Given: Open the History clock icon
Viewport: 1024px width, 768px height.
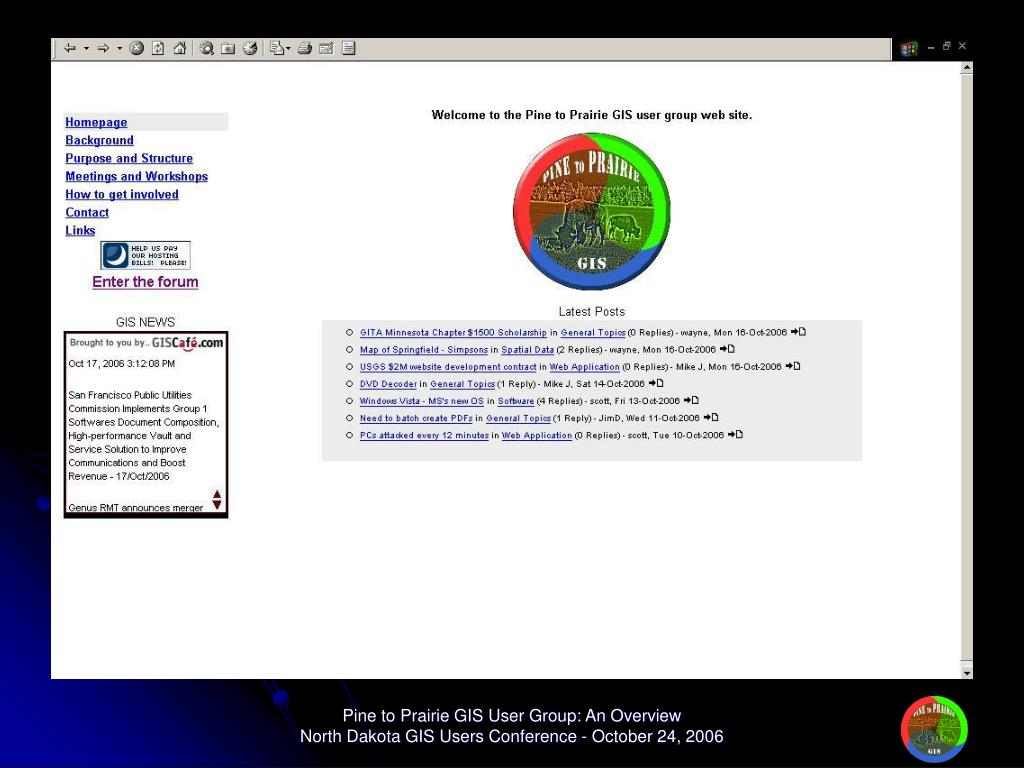Looking at the screenshot, I should click(250, 48).
